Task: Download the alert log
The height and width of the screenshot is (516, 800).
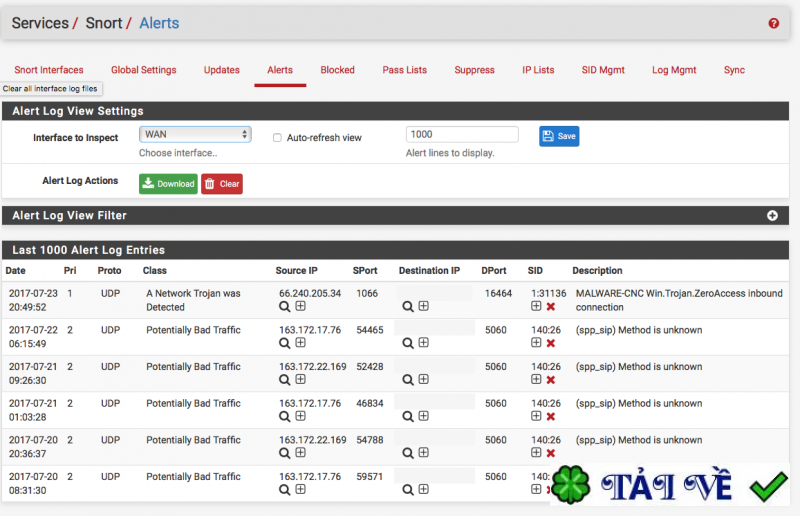Action: (x=168, y=184)
